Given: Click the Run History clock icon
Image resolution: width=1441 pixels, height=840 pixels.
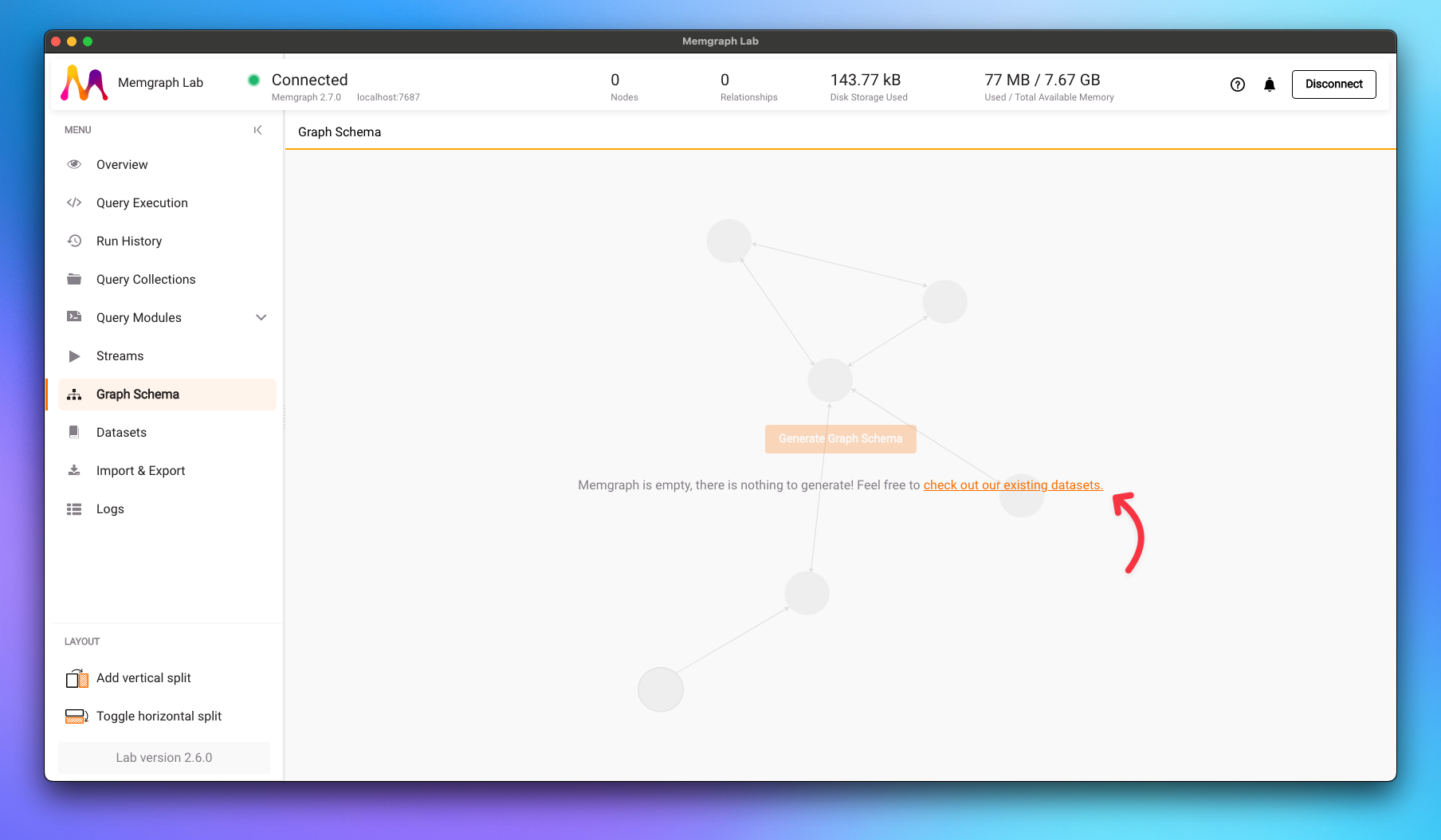Looking at the screenshot, I should pyautogui.click(x=74, y=241).
